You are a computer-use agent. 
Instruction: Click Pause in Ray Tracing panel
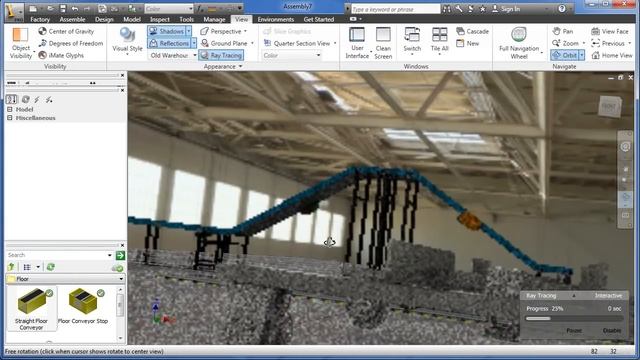(x=574, y=330)
